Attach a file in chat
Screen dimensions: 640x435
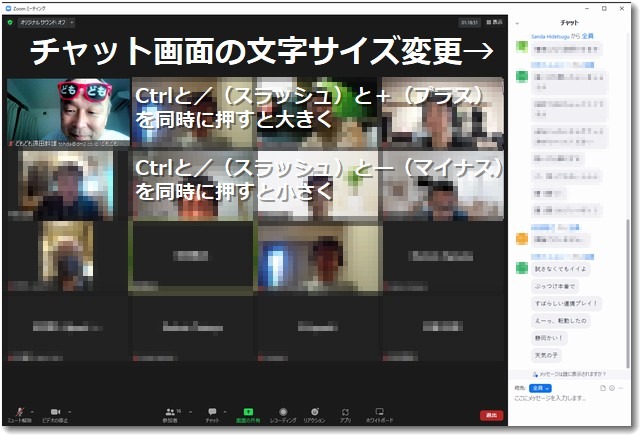click(x=603, y=388)
